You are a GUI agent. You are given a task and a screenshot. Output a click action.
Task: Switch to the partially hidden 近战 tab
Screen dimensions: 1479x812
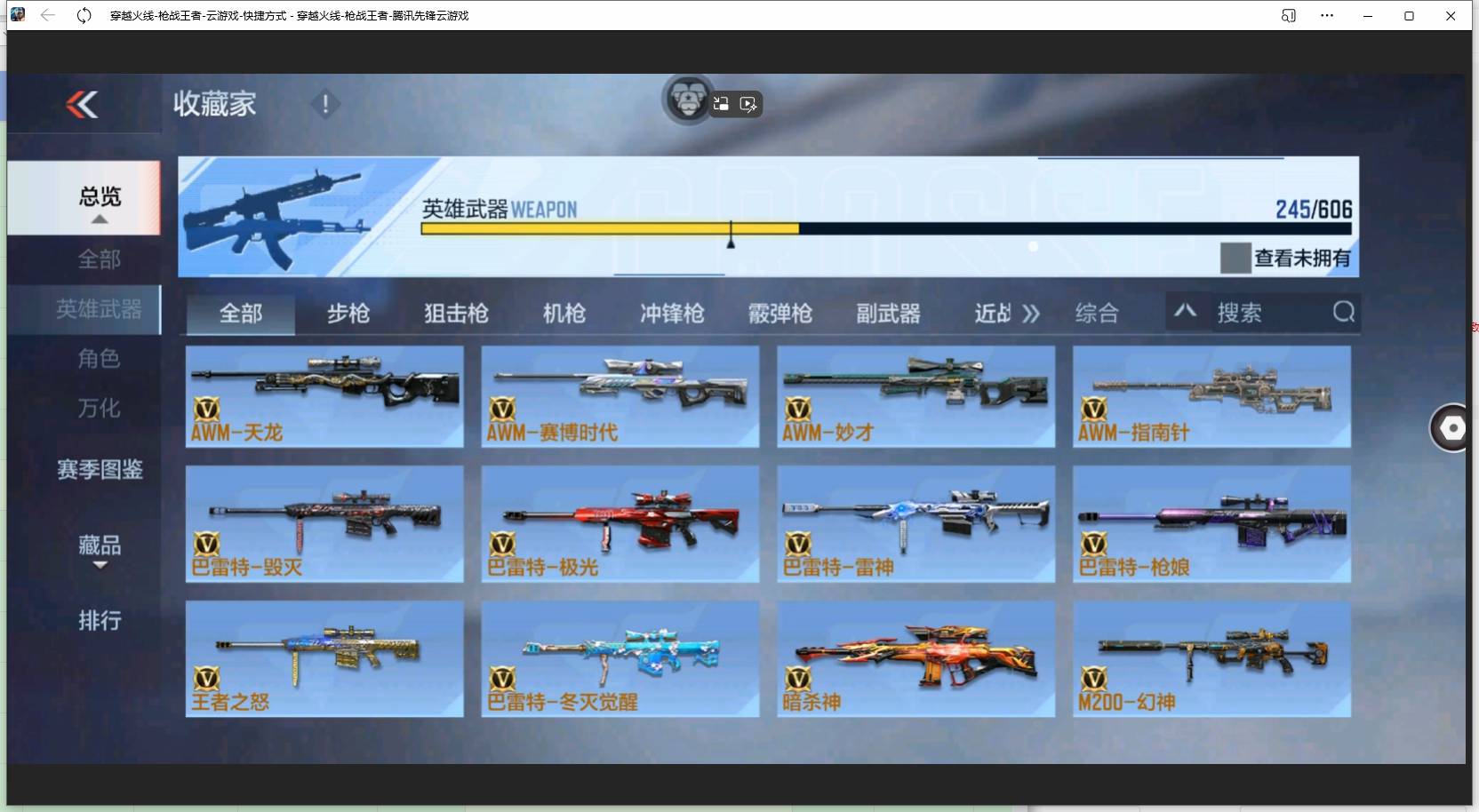coord(993,314)
